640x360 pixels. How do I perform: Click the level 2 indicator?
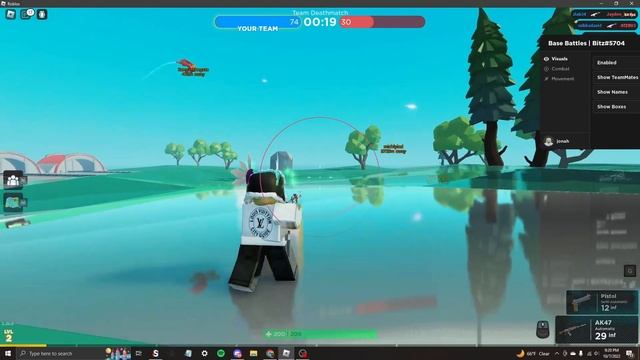pos(9,336)
